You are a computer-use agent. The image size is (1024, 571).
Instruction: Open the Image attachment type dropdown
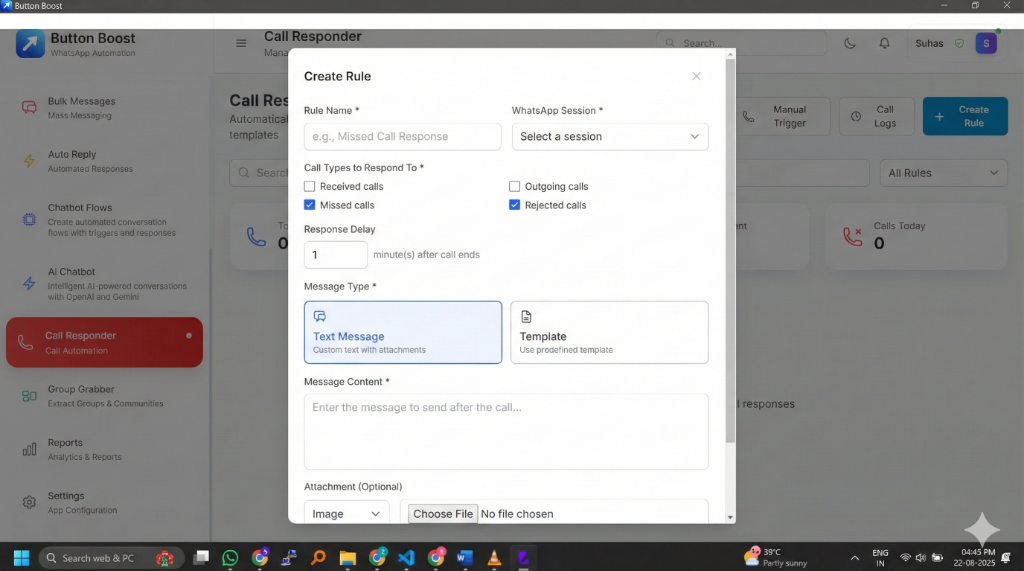346,514
